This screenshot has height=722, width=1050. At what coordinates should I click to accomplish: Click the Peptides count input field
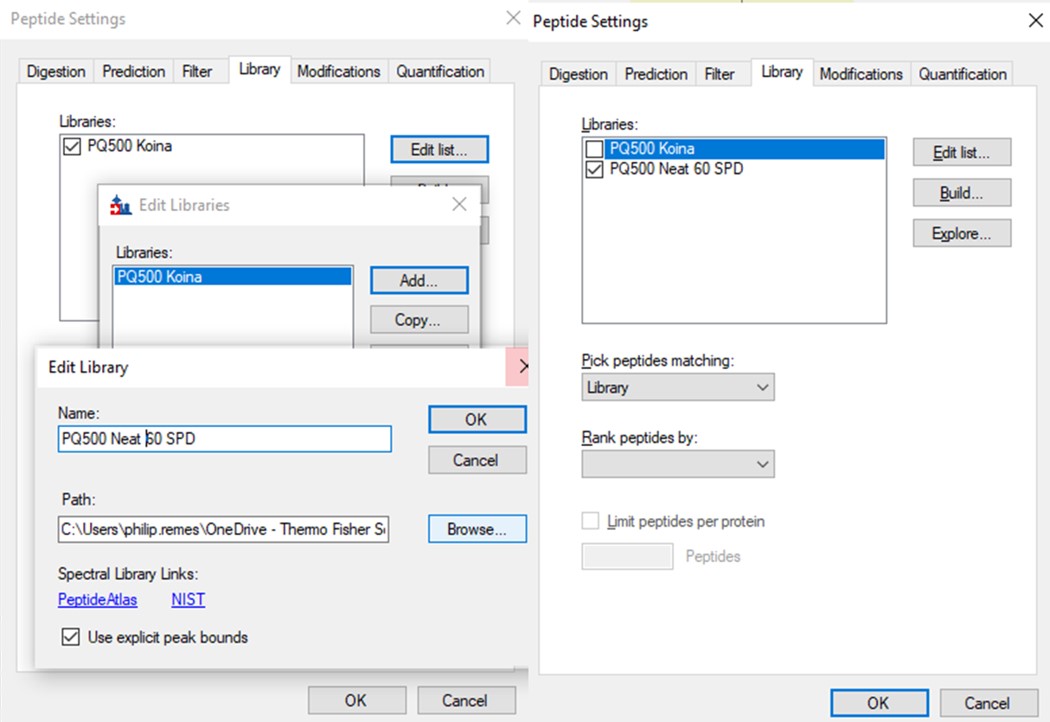627,557
